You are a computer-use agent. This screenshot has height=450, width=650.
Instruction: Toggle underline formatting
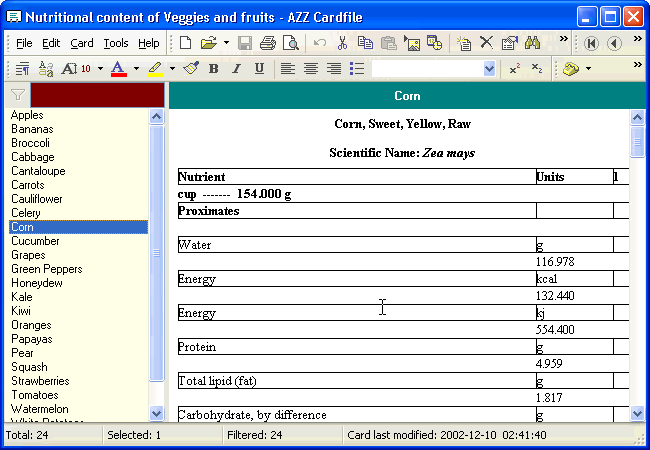coord(259,68)
